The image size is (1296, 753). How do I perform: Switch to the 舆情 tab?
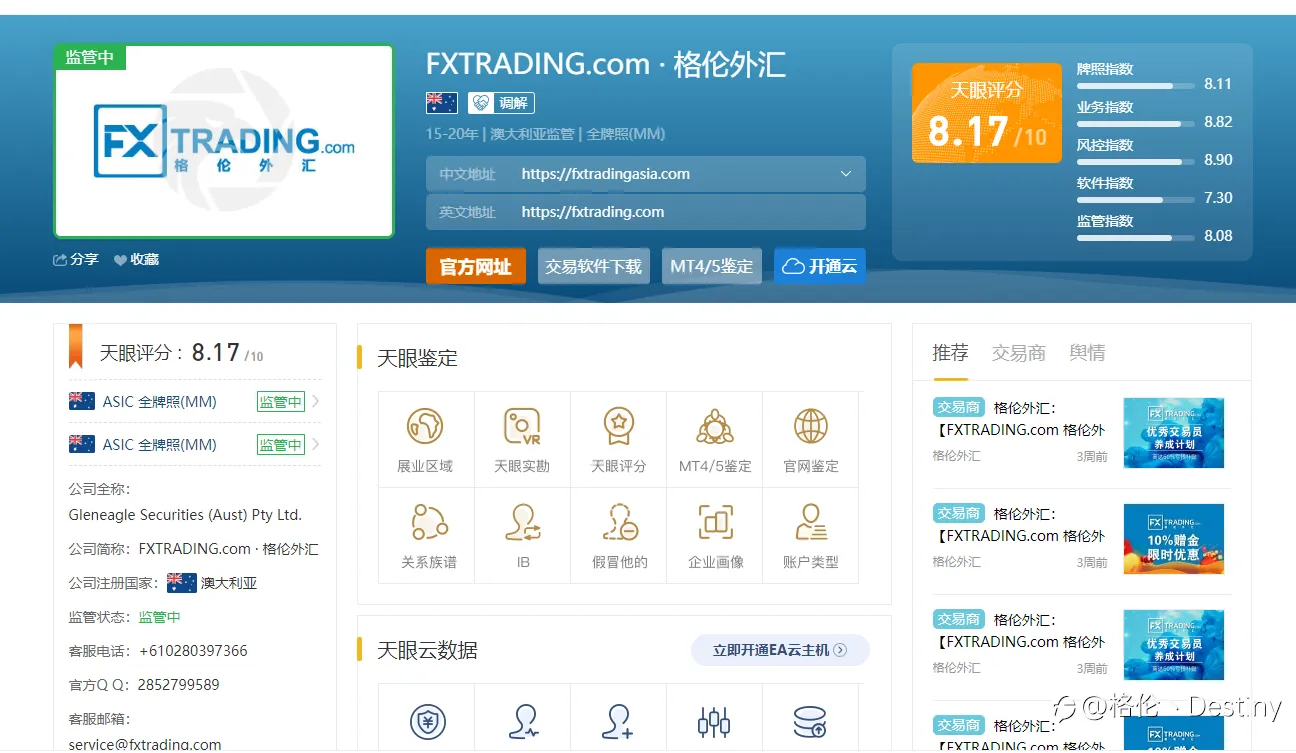click(x=1087, y=353)
